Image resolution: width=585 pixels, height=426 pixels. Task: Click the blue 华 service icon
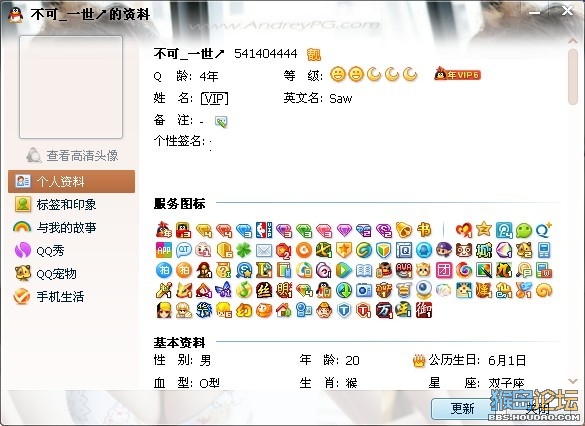(x=204, y=310)
